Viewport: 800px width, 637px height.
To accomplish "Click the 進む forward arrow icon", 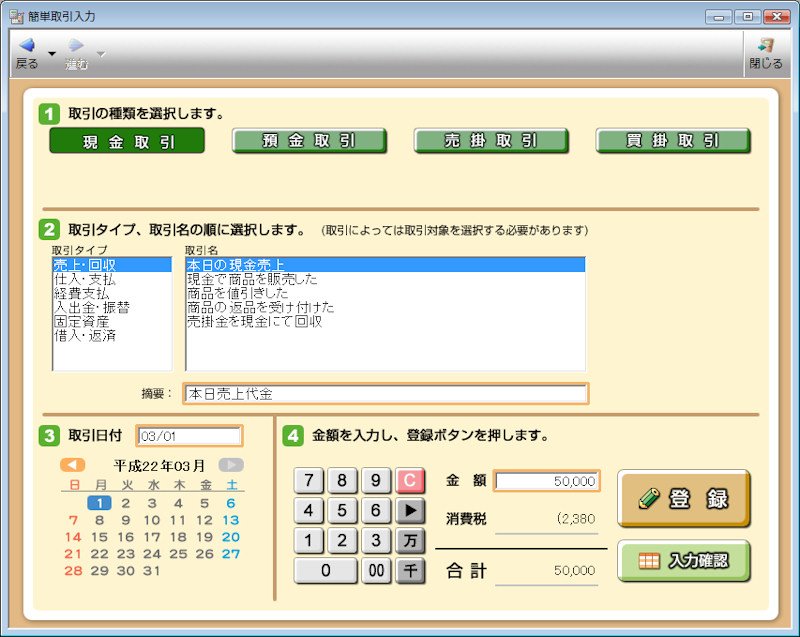I will (x=76, y=46).
